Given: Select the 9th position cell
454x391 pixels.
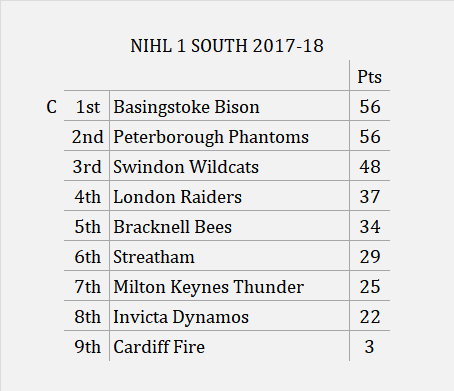Looking at the screenshot, I should pos(87,347).
